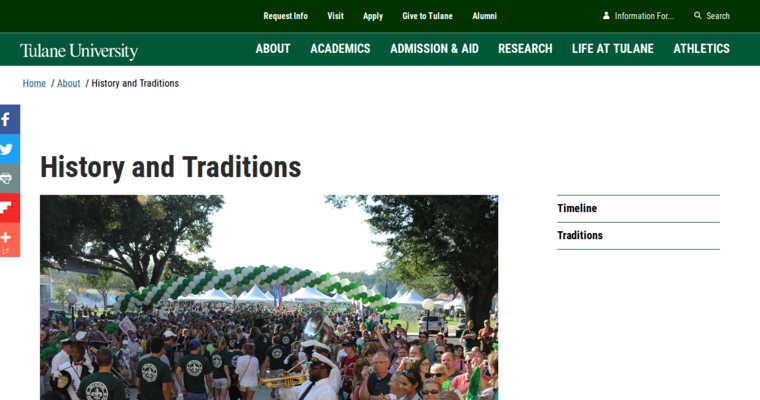Click the Request Info link

point(285,16)
